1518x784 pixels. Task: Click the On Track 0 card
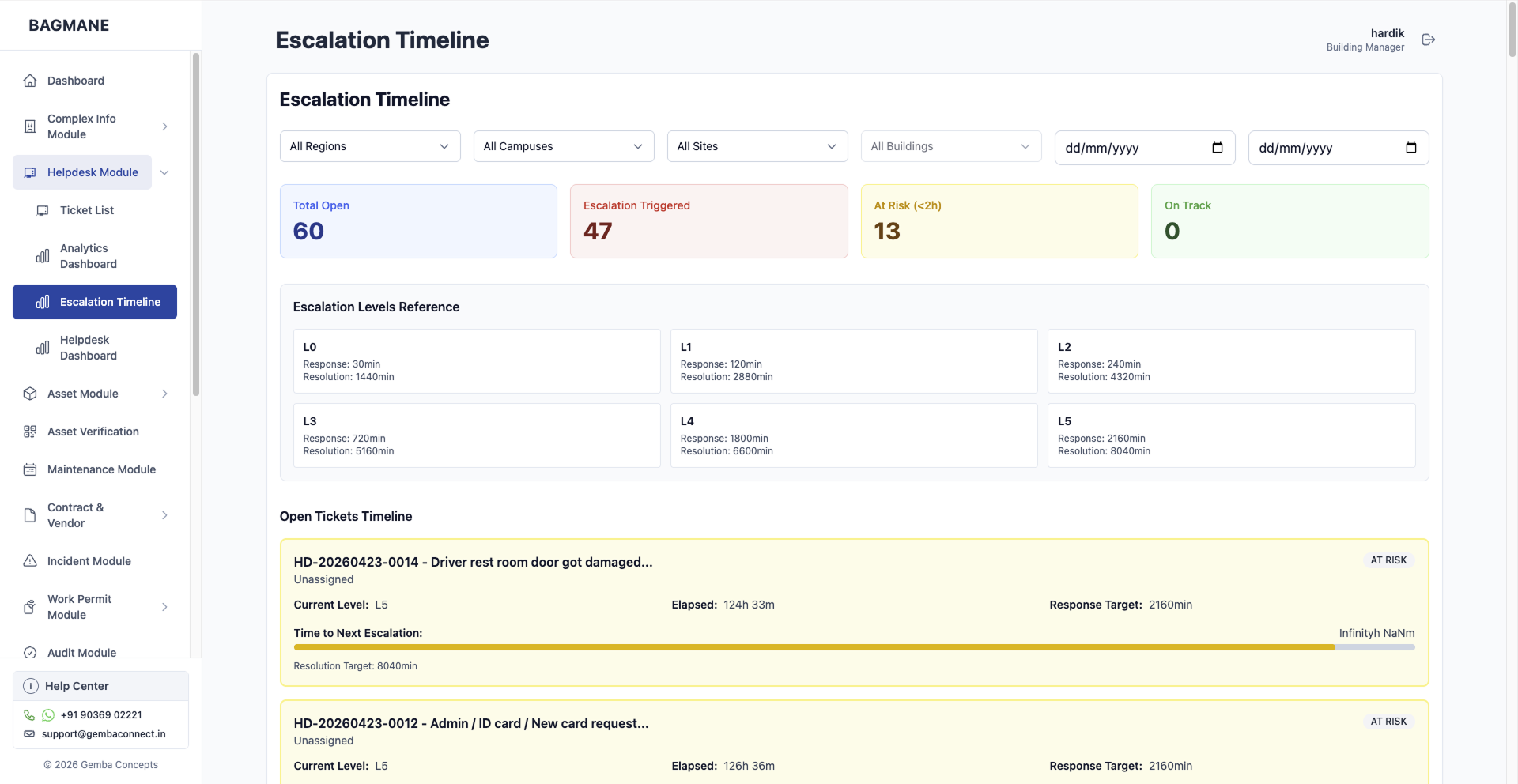coord(1290,221)
